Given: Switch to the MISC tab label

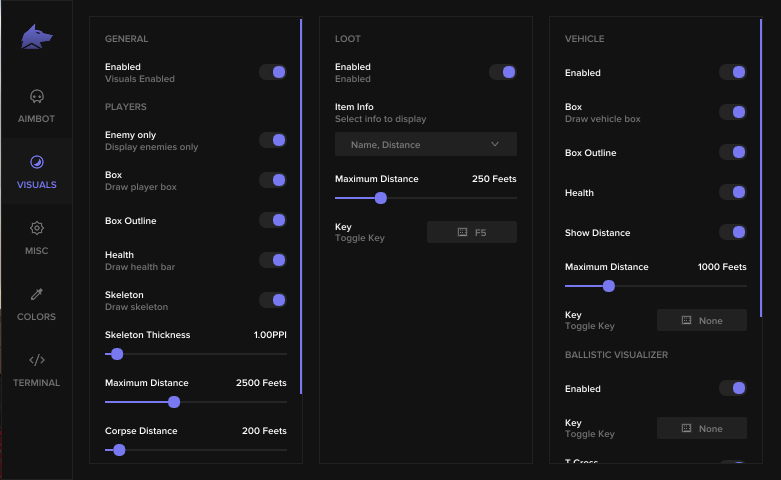Looking at the screenshot, I should [37, 251].
